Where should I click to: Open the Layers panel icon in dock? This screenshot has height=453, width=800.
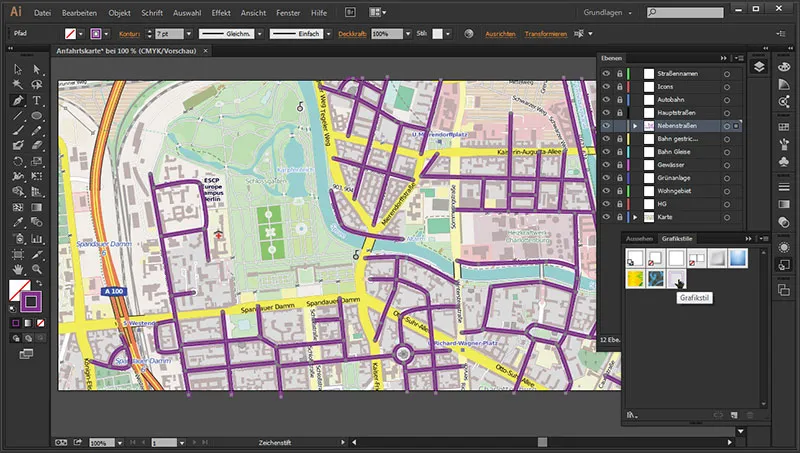(759, 67)
